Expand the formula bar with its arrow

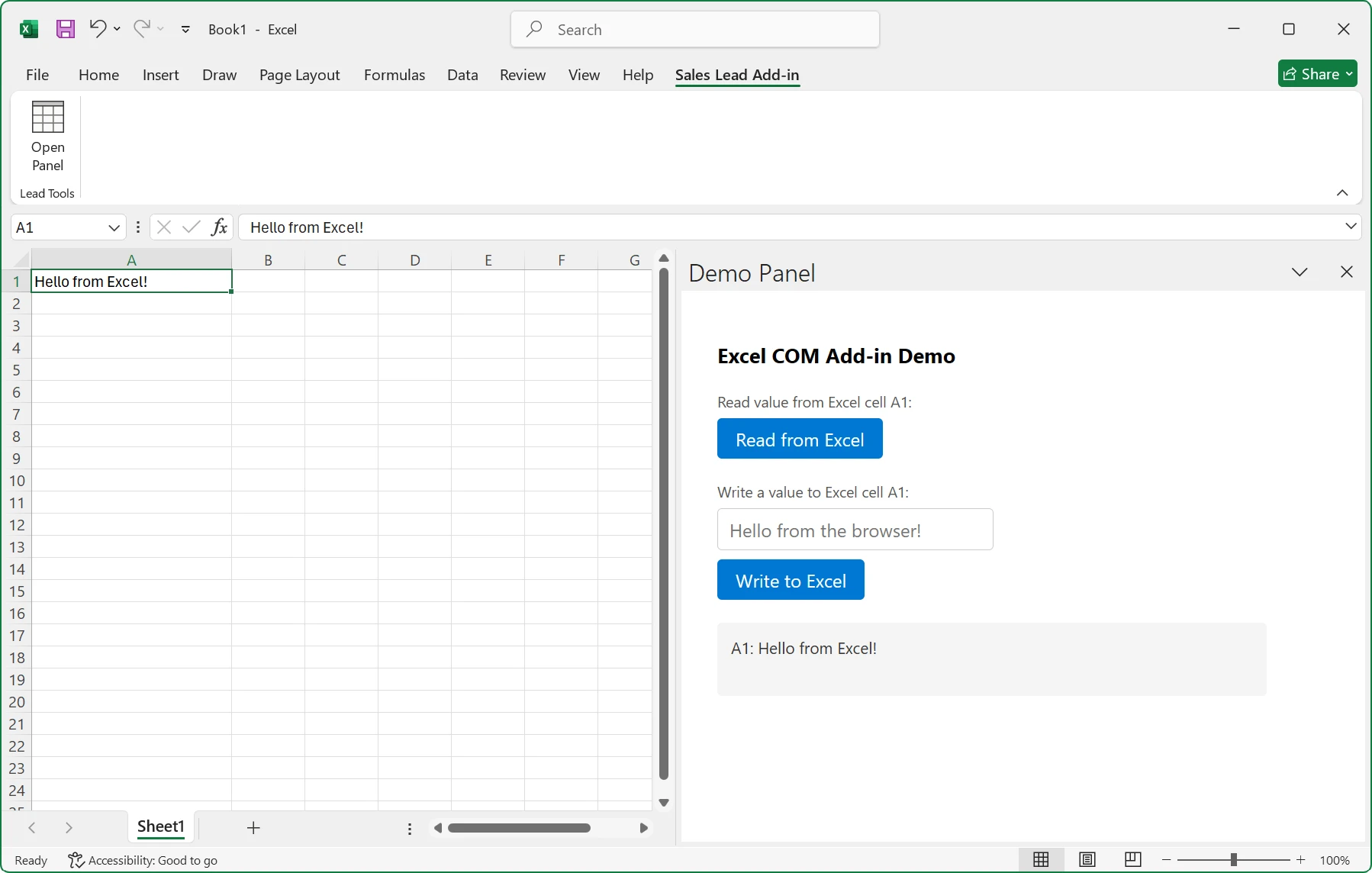[x=1350, y=227]
